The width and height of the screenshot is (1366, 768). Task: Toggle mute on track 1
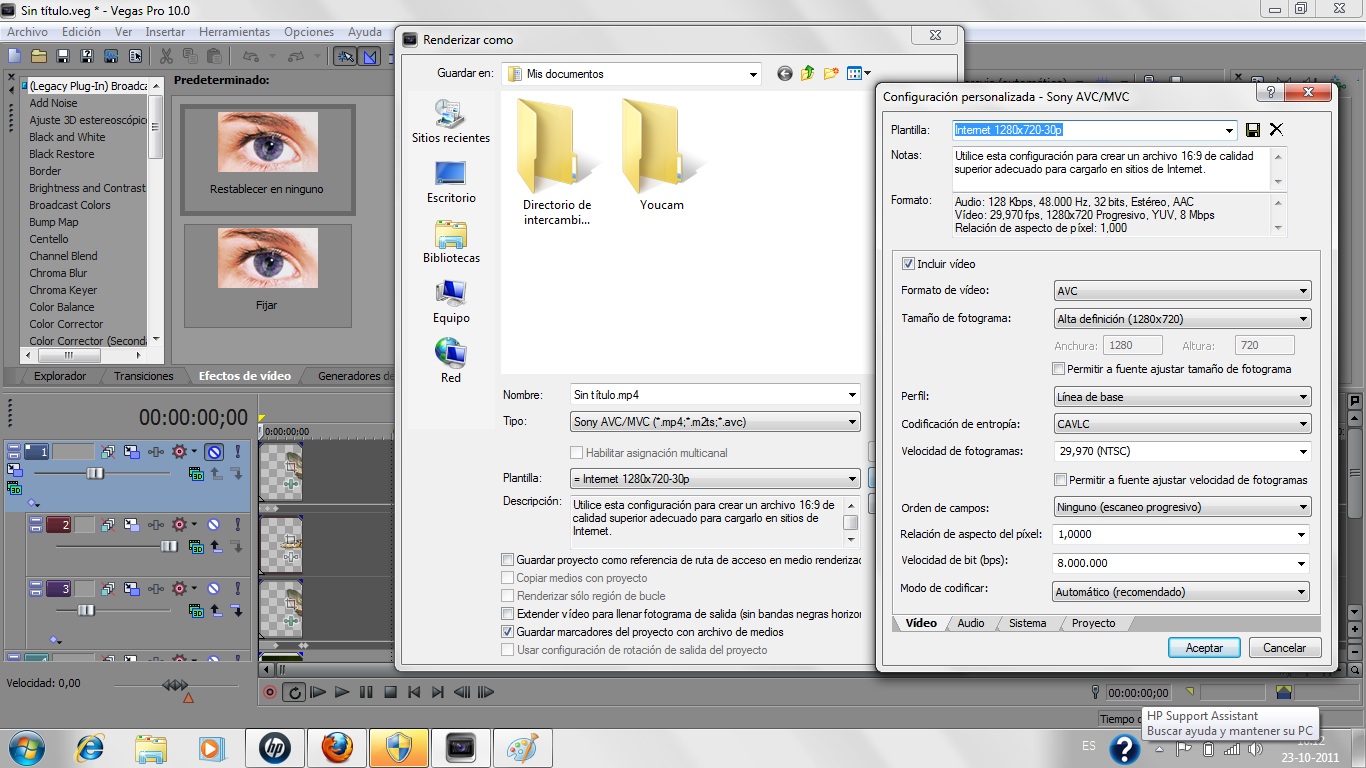tap(214, 452)
